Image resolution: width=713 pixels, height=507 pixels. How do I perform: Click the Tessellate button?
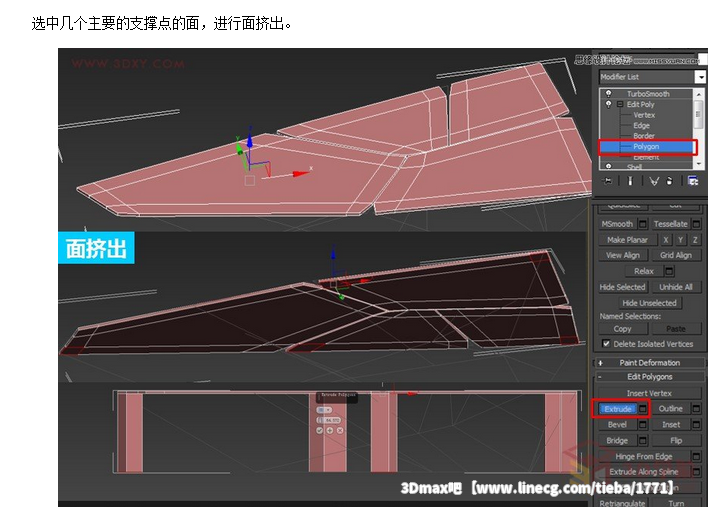[671, 224]
